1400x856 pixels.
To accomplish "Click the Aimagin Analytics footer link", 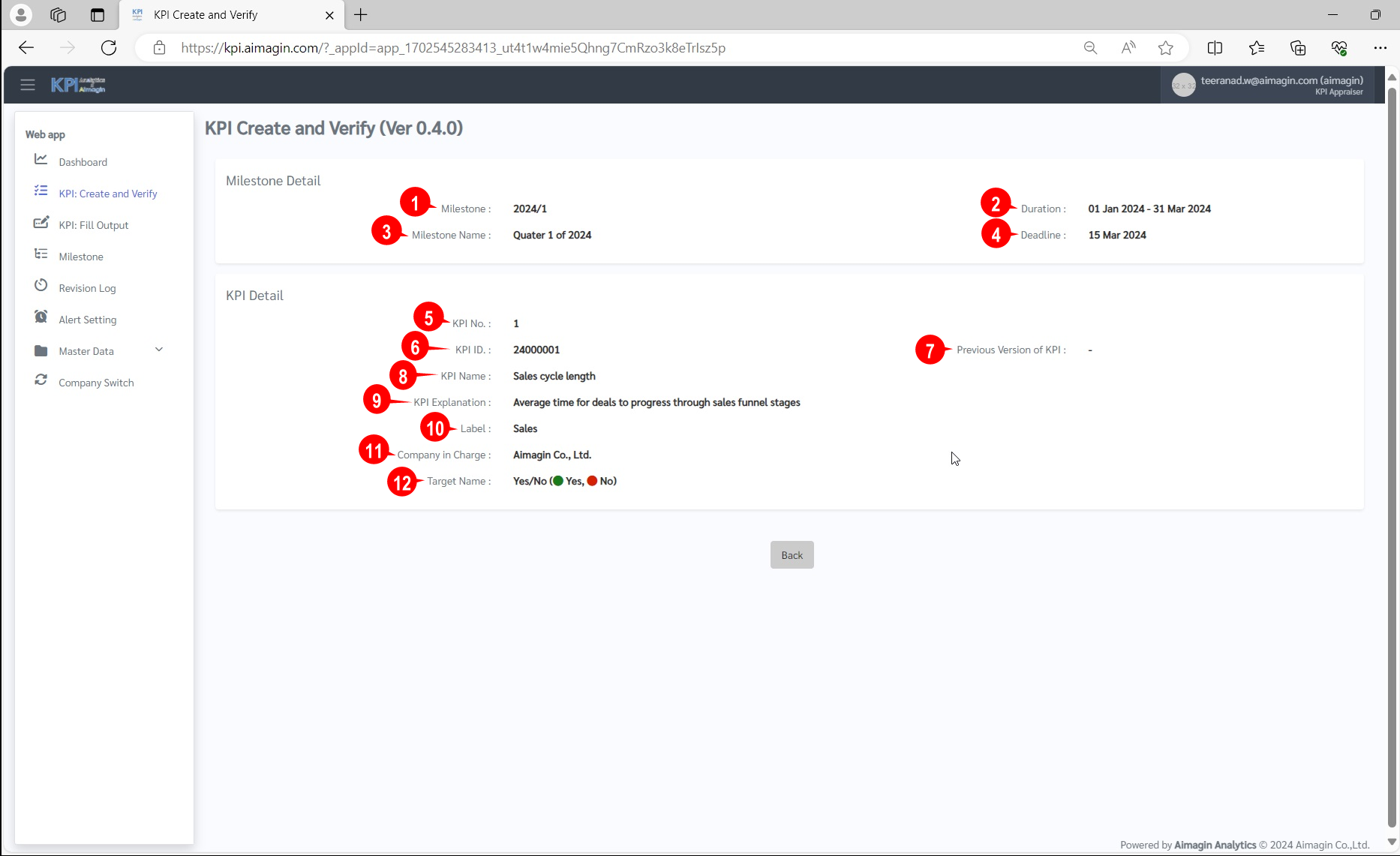I will pyautogui.click(x=1215, y=845).
